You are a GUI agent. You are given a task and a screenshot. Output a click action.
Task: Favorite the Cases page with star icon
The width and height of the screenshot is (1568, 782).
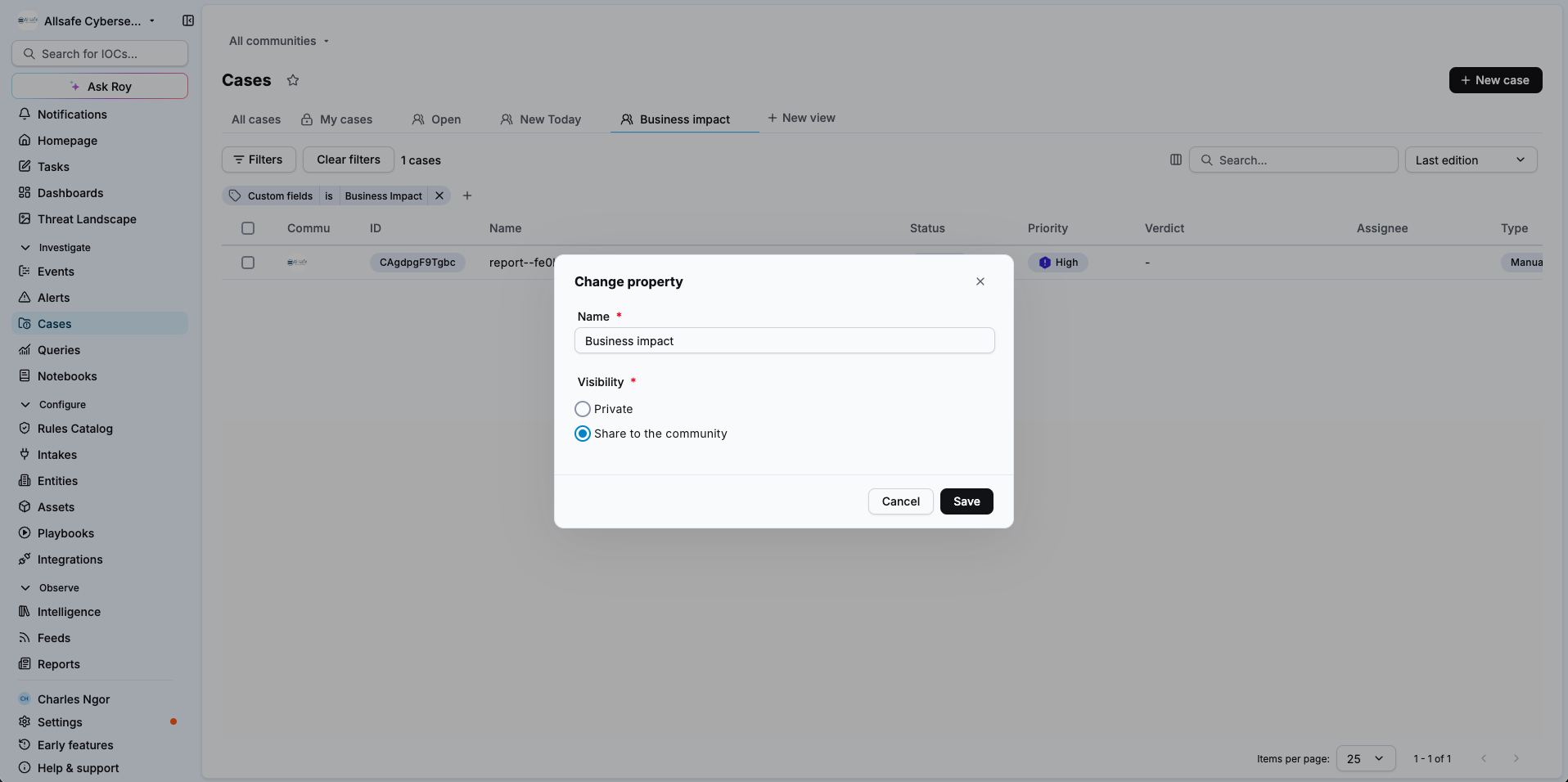[293, 80]
